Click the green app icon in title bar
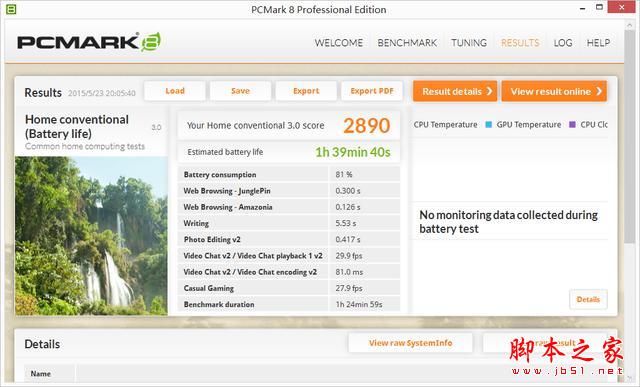This screenshot has height=387, width=640. (11, 9)
